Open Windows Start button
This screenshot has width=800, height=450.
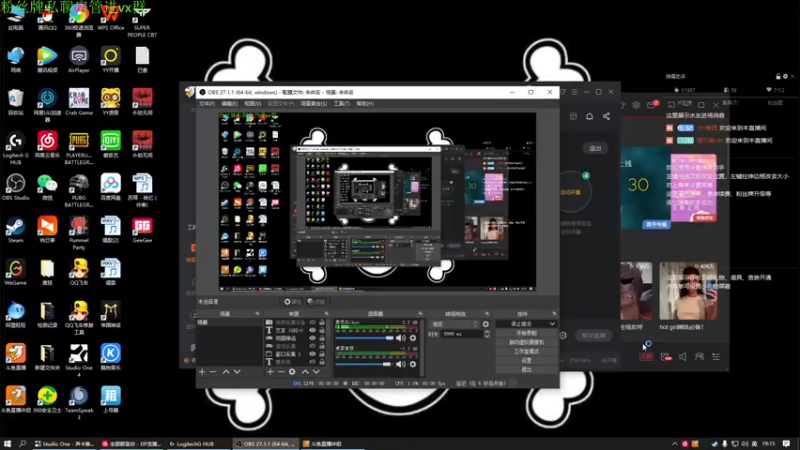(7, 444)
